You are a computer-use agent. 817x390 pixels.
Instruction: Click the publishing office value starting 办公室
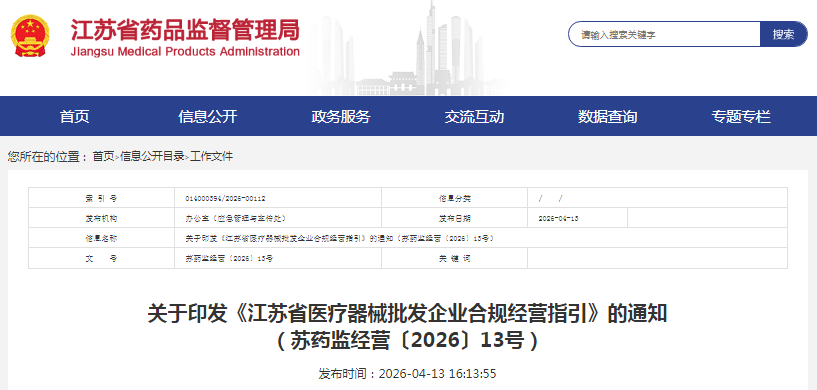[x=235, y=218]
